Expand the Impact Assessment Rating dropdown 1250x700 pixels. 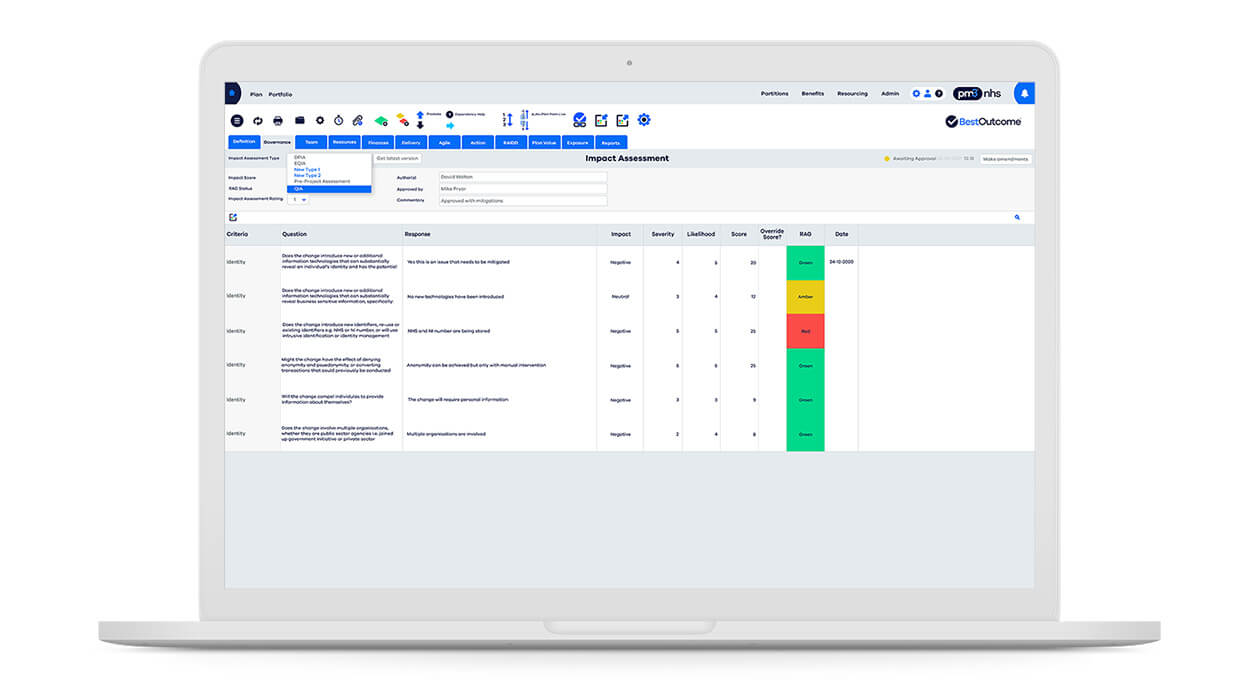(298, 199)
